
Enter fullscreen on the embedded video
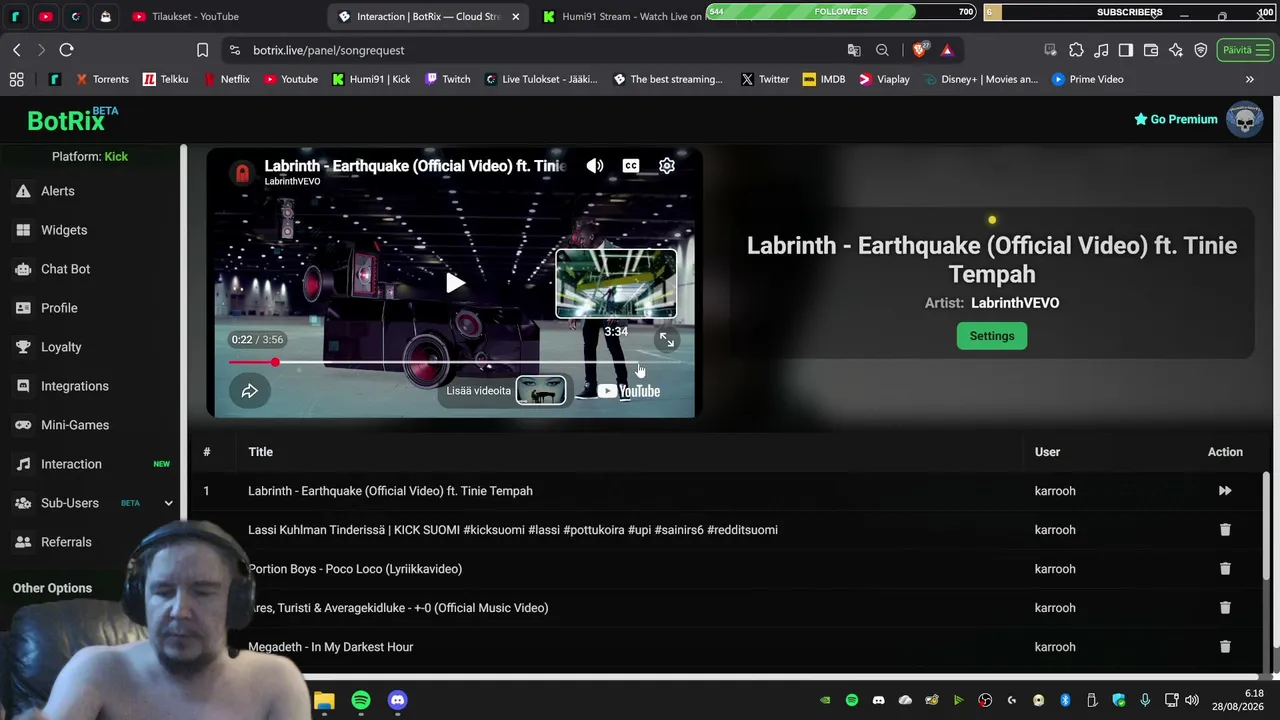[667, 341]
